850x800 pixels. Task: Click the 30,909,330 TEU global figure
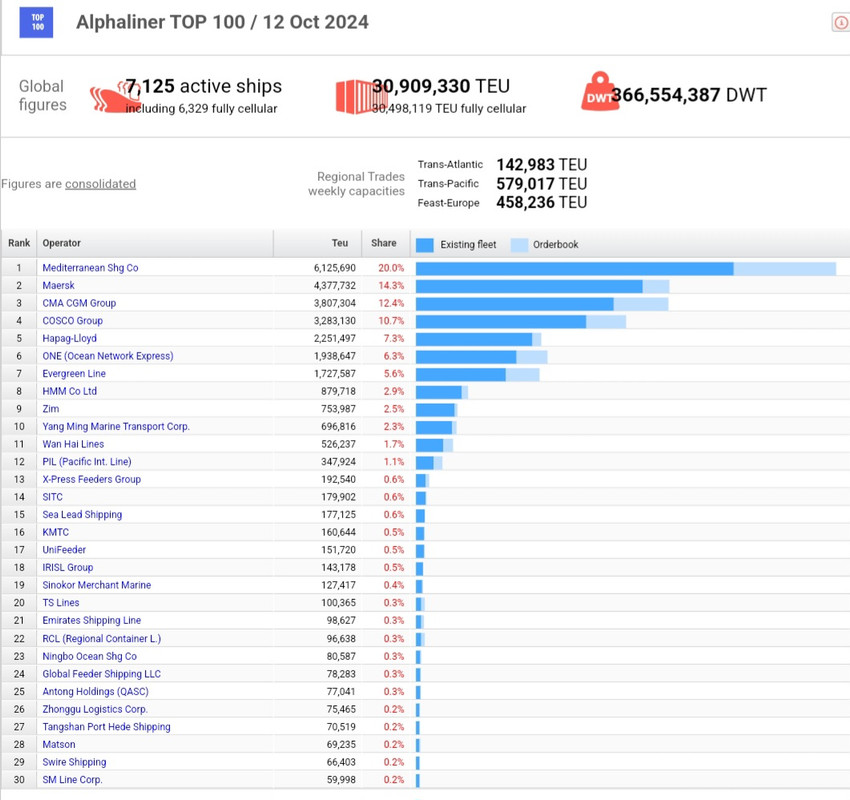[441, 86]
